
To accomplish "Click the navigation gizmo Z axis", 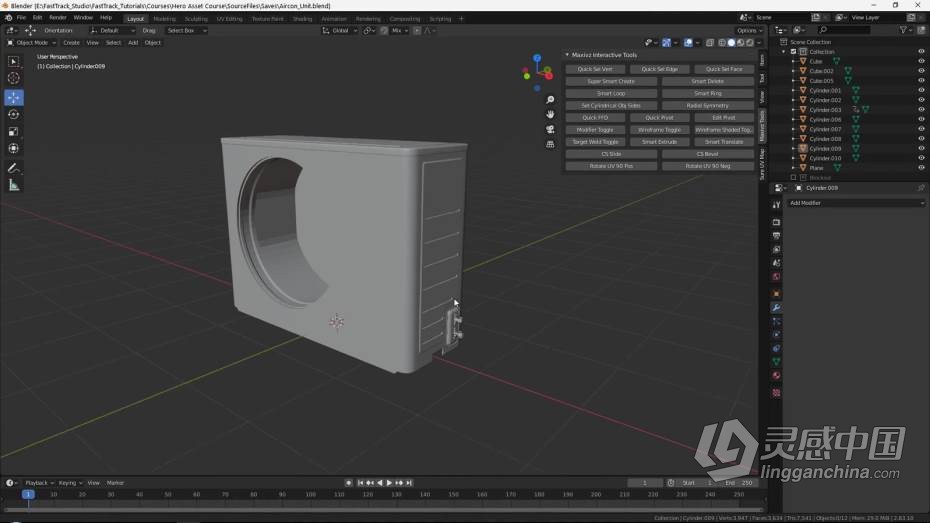I will [537, 58].
